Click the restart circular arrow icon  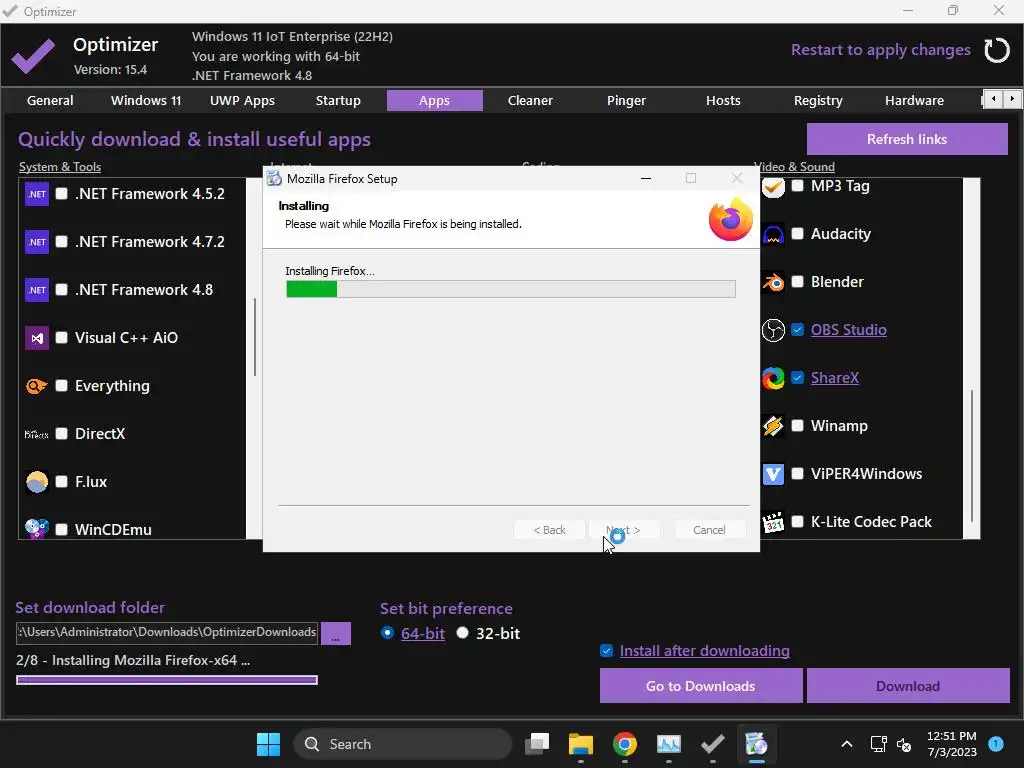[997, 50]
